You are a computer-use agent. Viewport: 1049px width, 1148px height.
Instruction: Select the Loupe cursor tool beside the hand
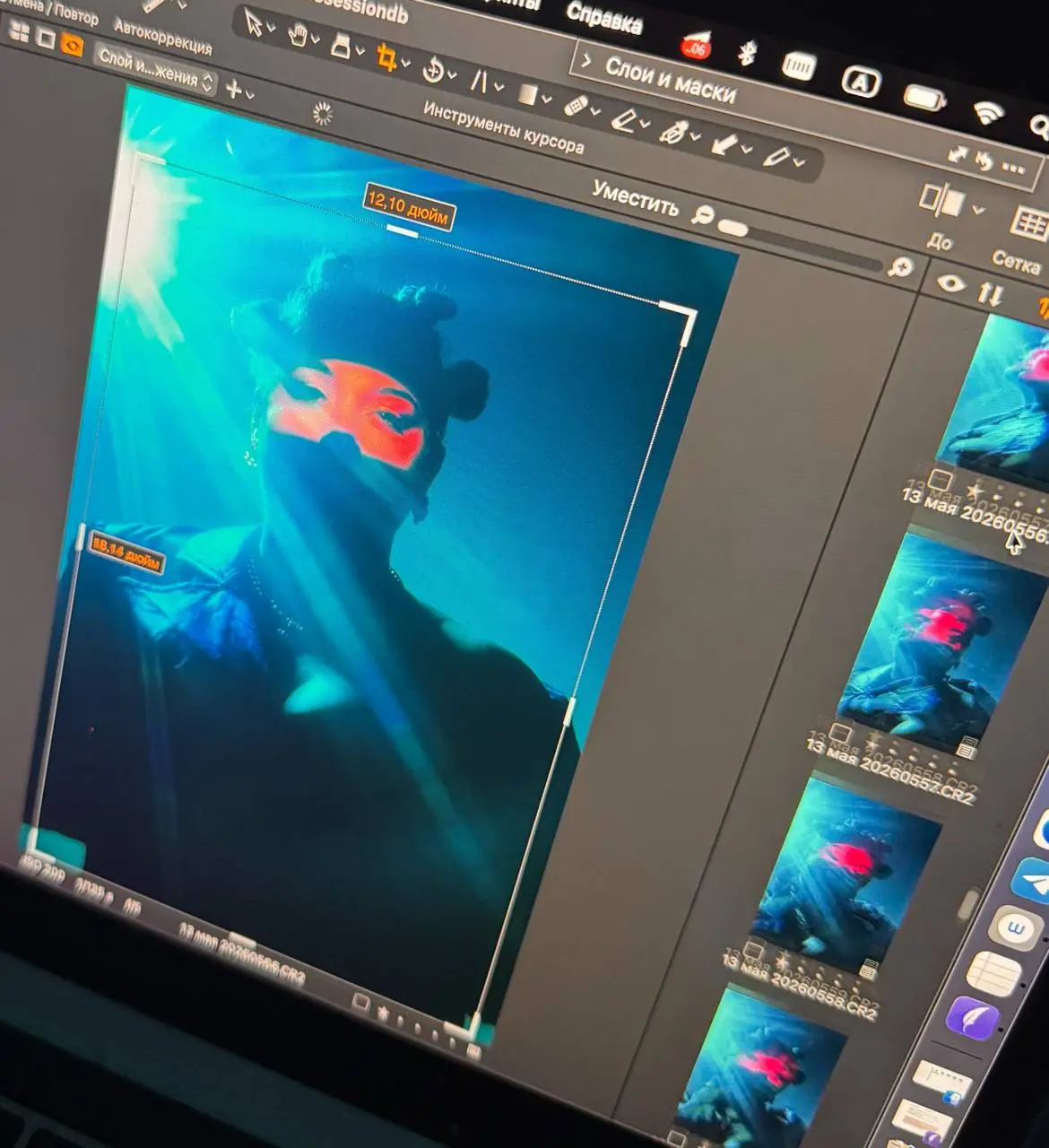point(341,45)
